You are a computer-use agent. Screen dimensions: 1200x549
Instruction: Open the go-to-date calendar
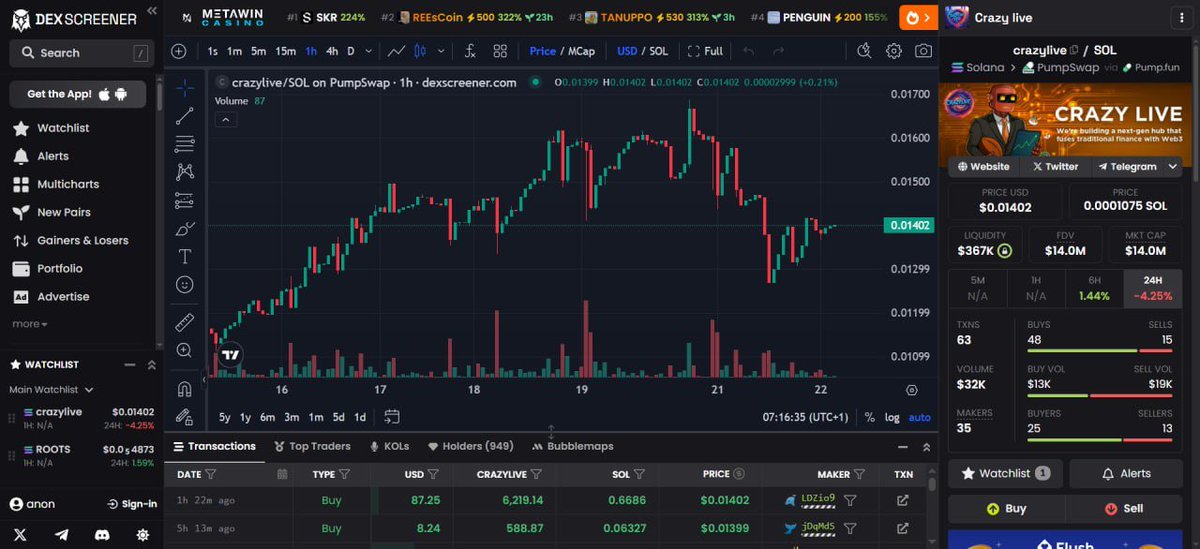coord(391,417)
